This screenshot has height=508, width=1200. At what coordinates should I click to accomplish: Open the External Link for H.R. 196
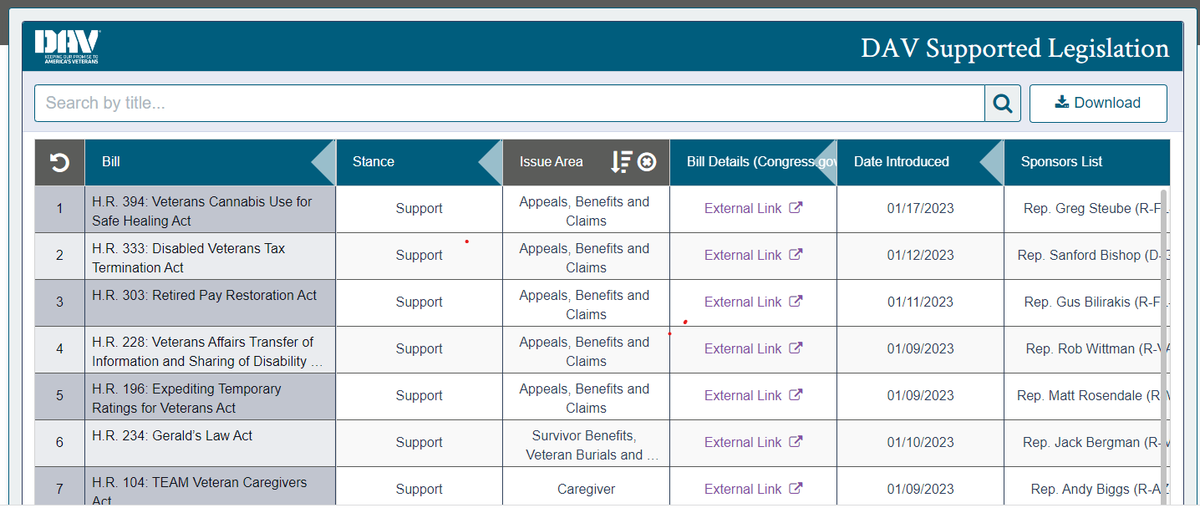tap(753, 396)
